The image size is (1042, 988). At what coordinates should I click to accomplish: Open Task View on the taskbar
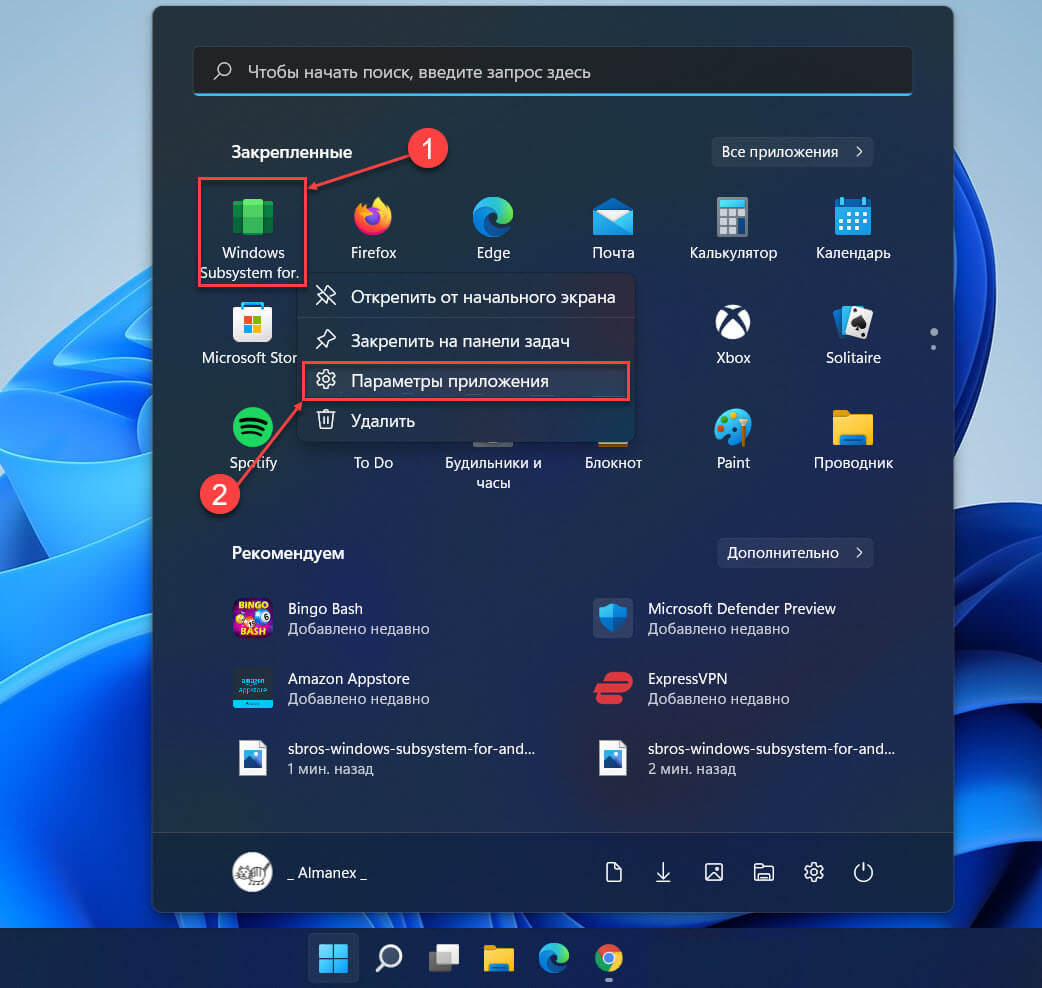point(444,957)
